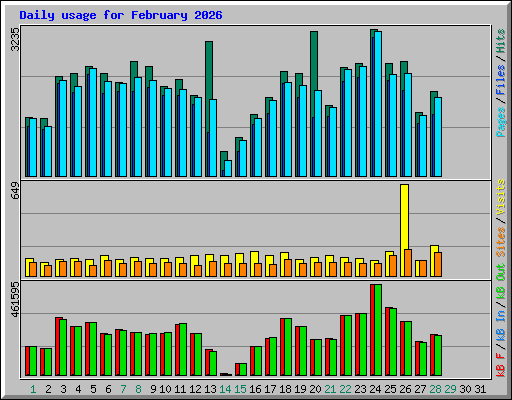The width and height of the screenshot is (512, 400).
Task: Click day label 7 on the axis
Action: point(123,389)
